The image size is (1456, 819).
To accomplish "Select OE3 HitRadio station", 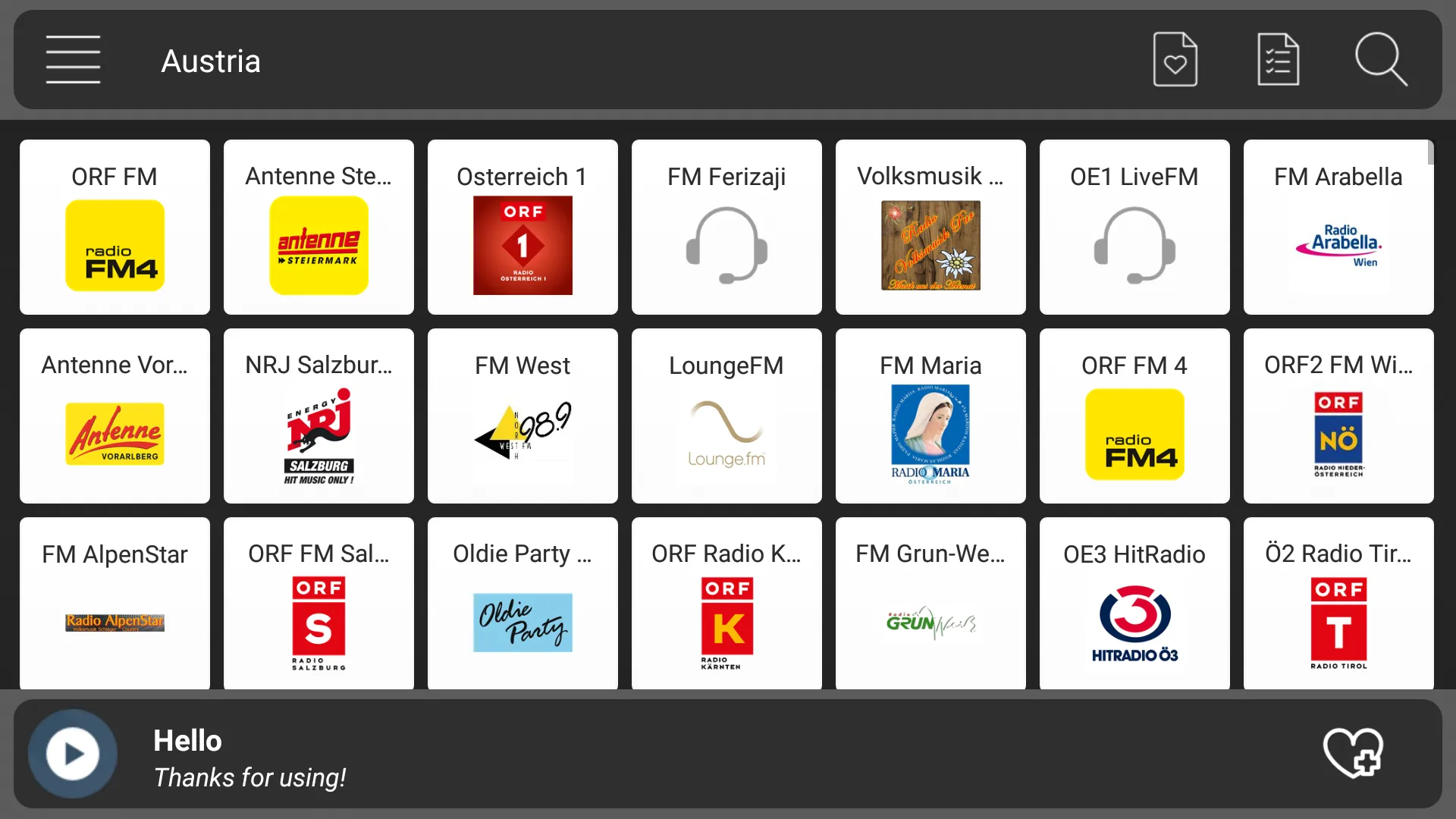I will (1134, 604).
